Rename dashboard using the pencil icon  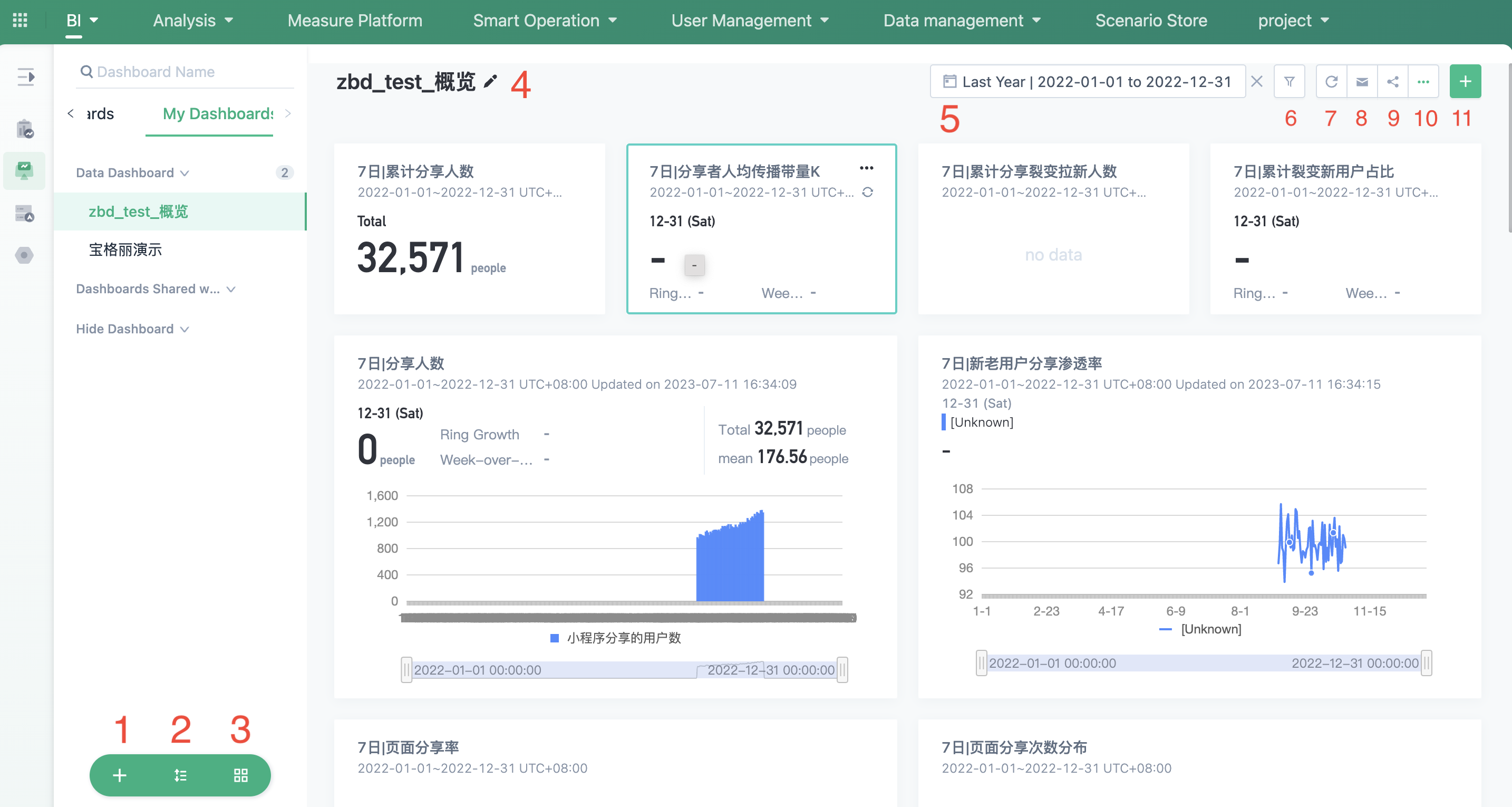(x=491, y=82)
